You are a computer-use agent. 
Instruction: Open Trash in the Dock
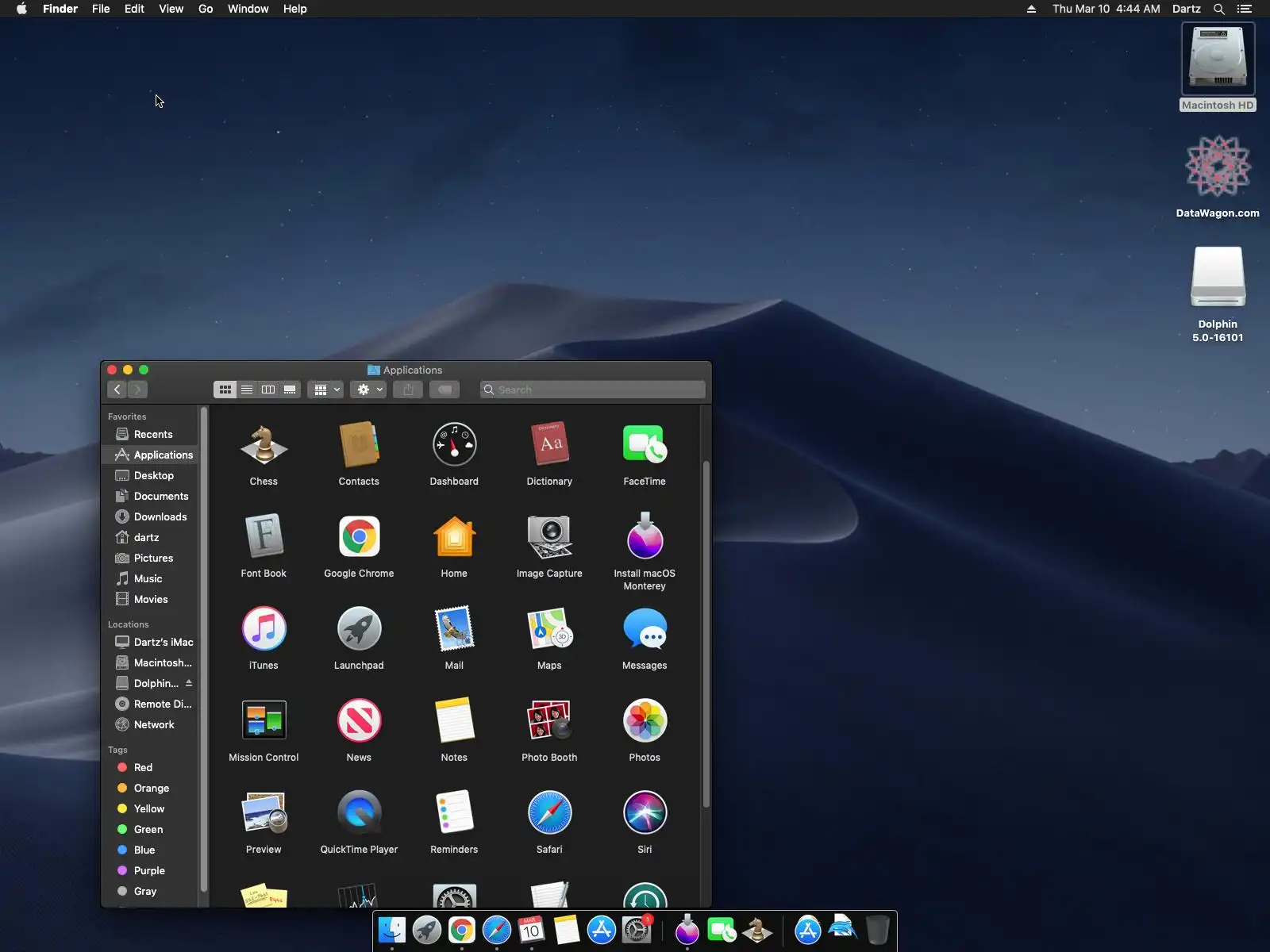pyautogui.click(x=877, y=930)
